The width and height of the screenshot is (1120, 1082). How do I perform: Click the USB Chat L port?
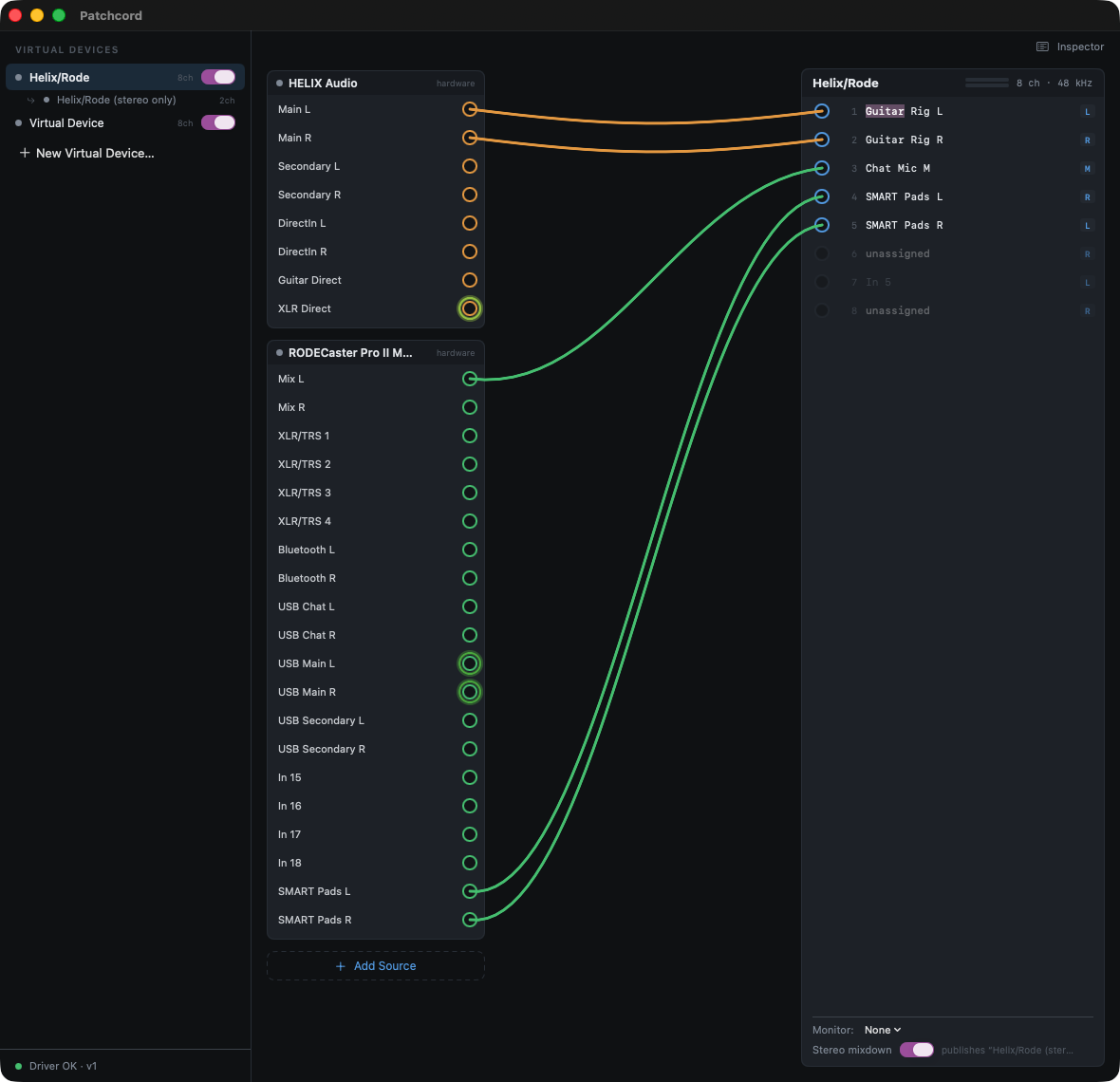(x=469, y=606)
